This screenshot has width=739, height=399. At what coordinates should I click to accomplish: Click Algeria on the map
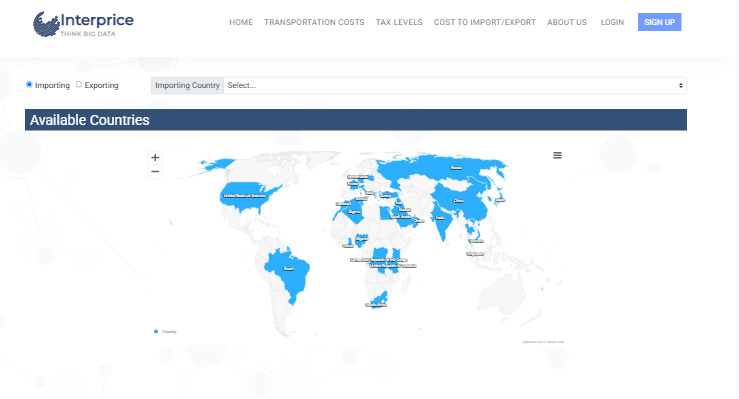pos(354,211)
